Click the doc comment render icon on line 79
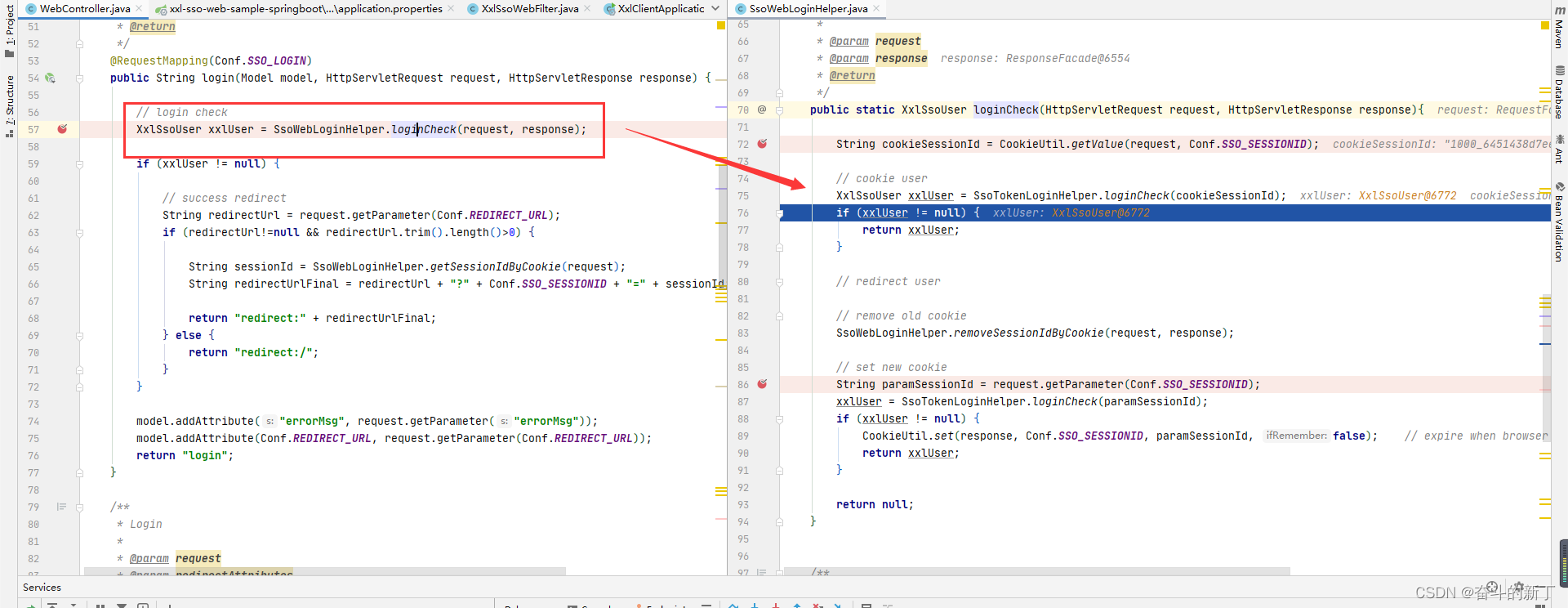The width and height of the screenshot is (1568, 608). [x=61, y=507]
